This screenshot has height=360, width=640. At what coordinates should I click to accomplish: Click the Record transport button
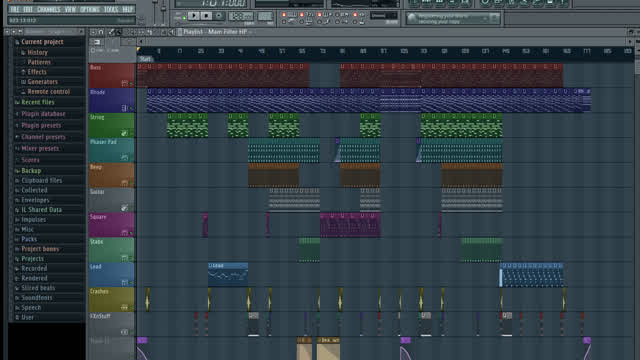(x=219, y=16)
